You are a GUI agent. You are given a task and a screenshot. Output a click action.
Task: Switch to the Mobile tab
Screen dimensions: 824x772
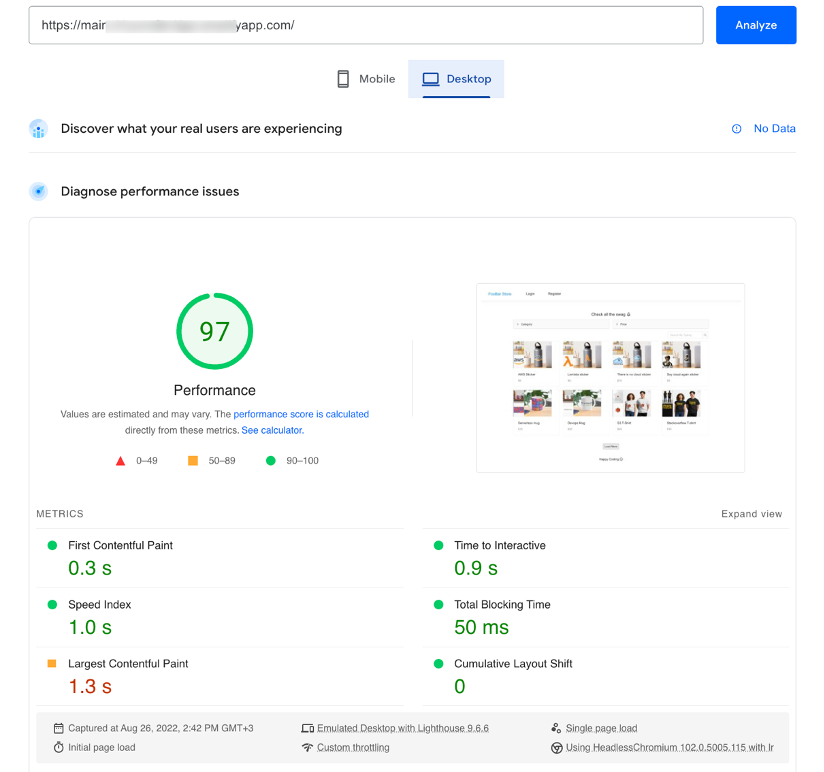[366, 78]
